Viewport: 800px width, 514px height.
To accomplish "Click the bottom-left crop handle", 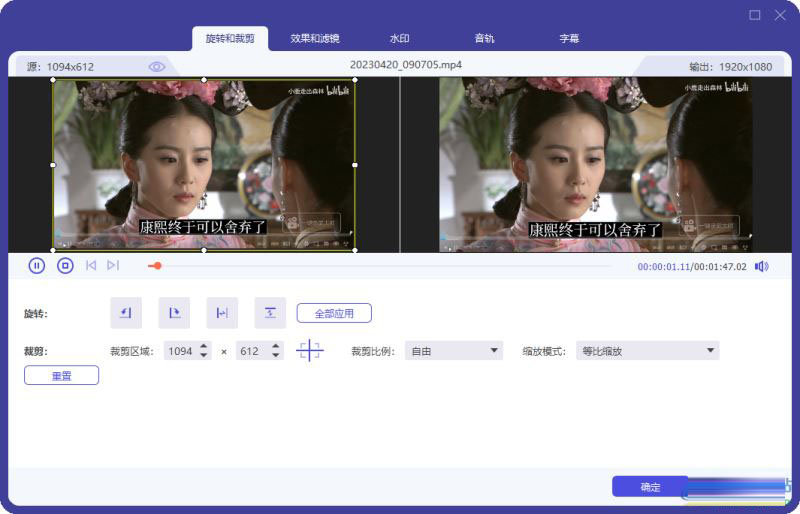I will (53, 250).
